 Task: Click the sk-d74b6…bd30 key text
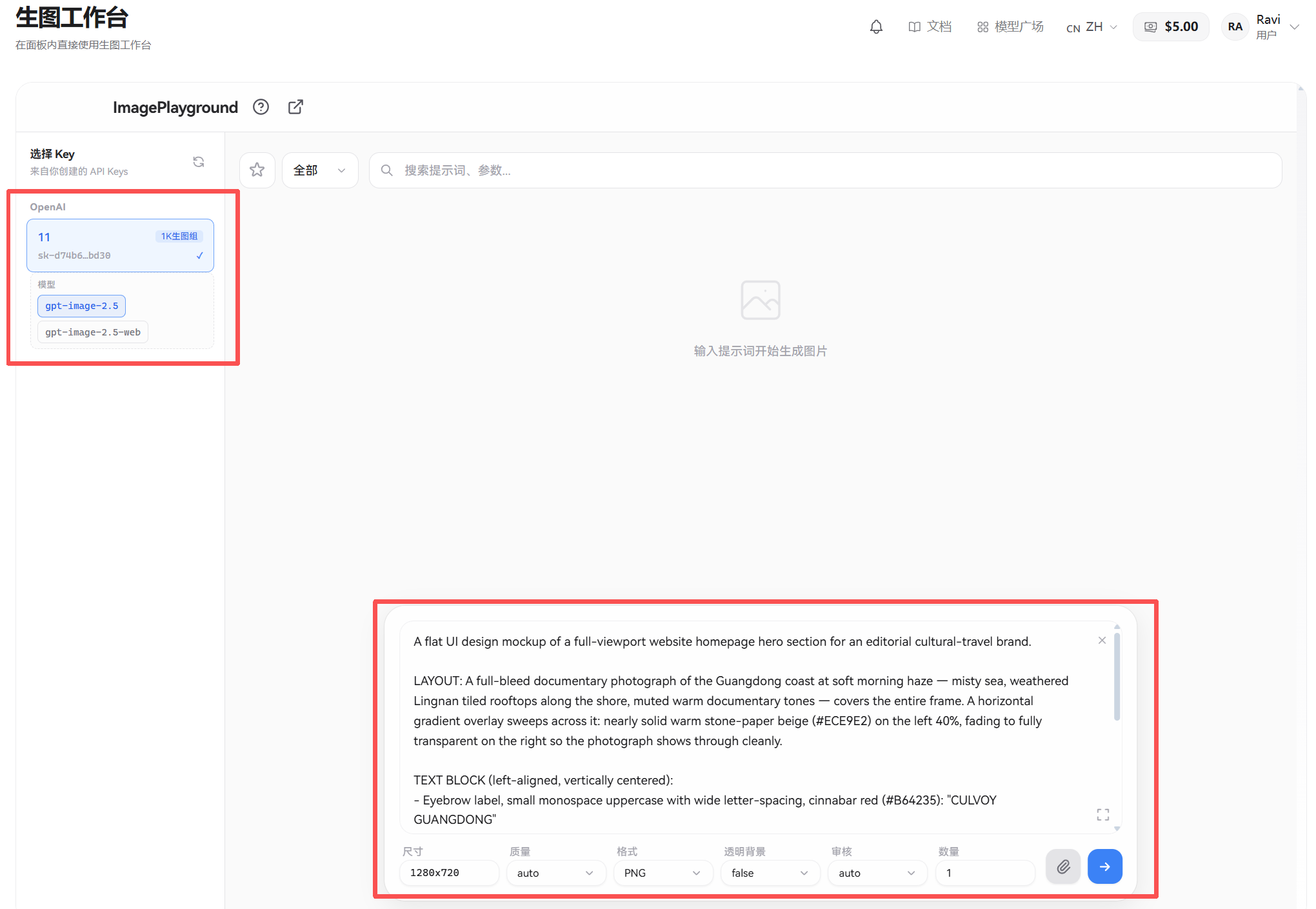coord(74,255)
